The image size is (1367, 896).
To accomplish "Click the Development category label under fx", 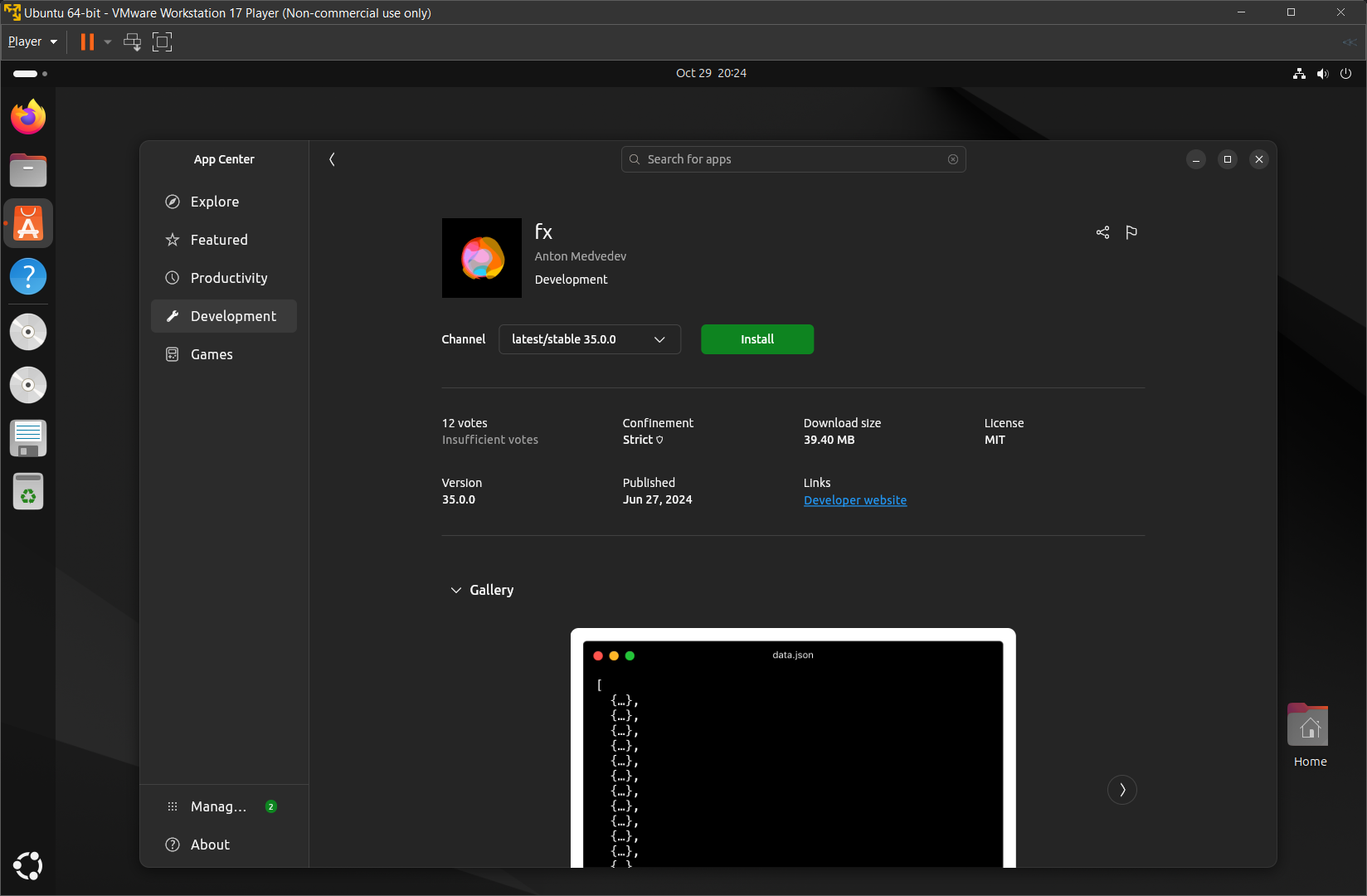I will 571,280.
